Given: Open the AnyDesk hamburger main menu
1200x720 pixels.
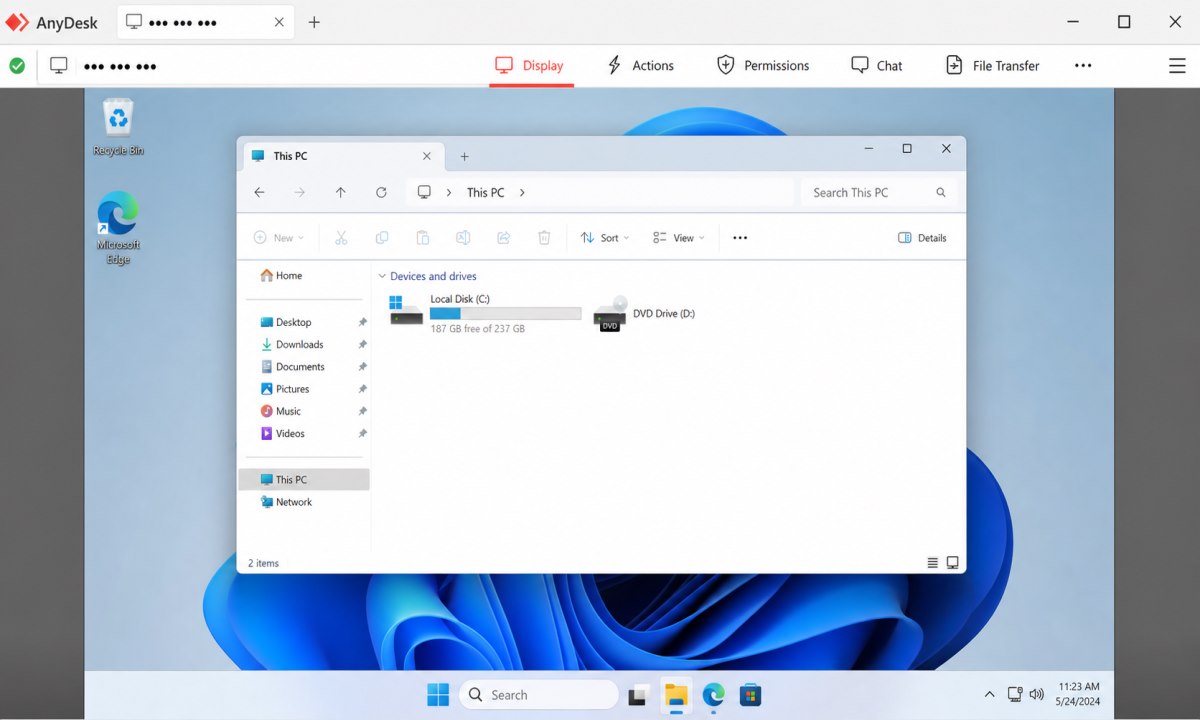Looking at the screenshot, I should [1177, 66].
